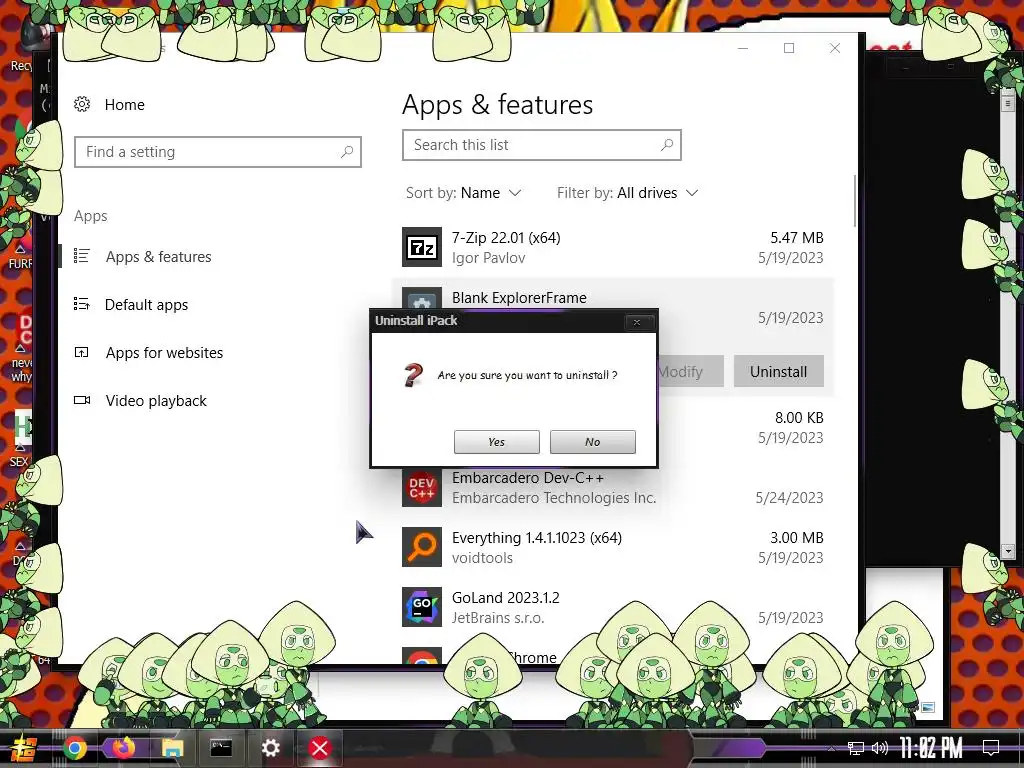The image size is (1024, 768).
Task: Click the Everything search app icon
Action: [x=422, y=547]
